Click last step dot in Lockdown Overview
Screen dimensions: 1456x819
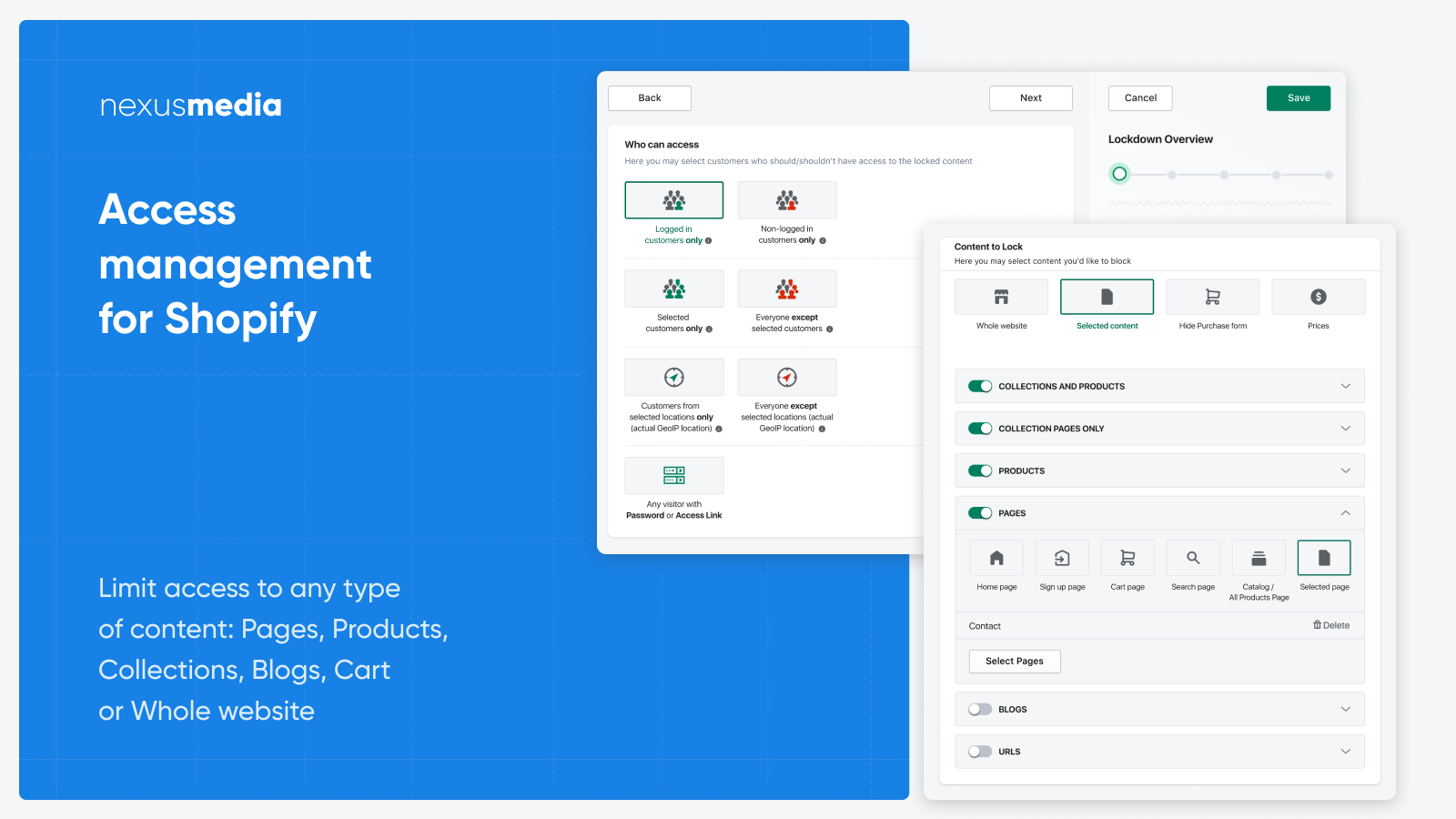click(x=1329, y=175)
